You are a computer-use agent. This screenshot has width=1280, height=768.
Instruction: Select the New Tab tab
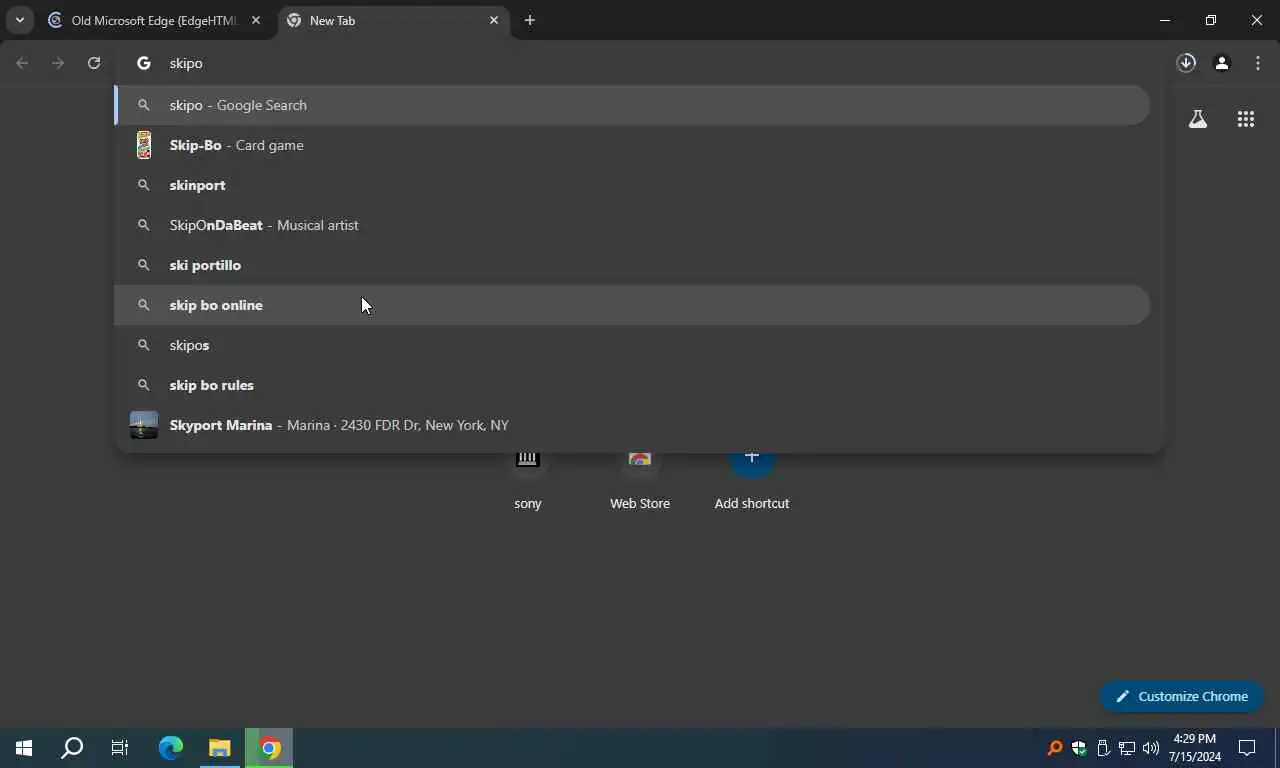pyautogui.click(x=393, y=20)
